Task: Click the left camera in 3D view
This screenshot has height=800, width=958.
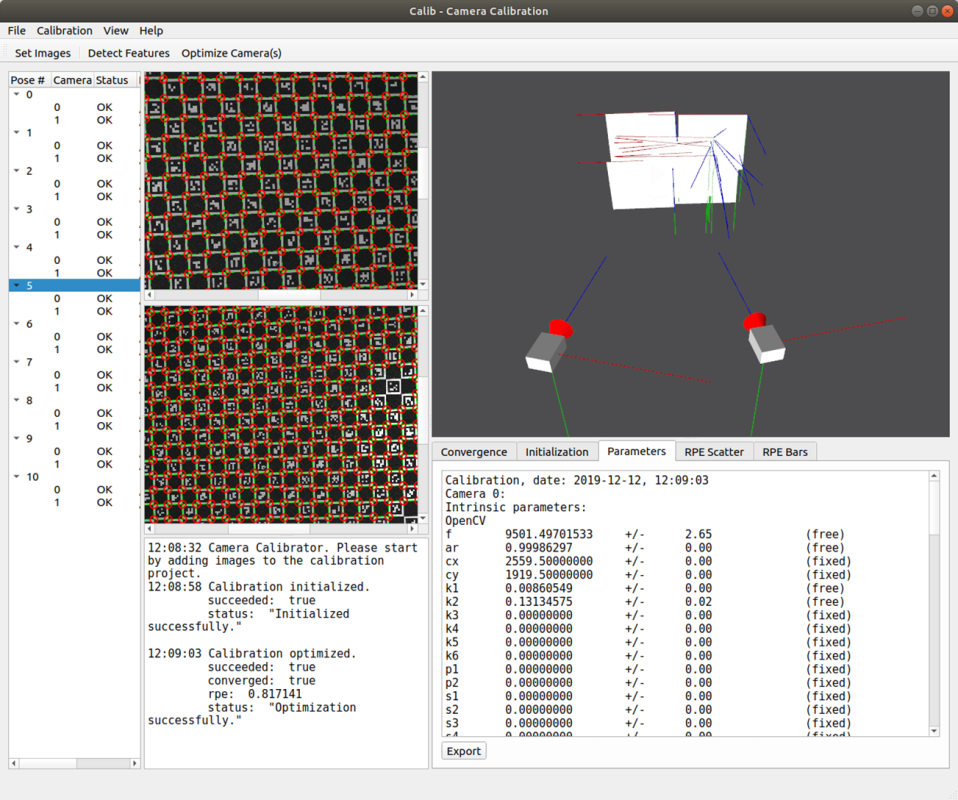Action: tap(547, 350)
